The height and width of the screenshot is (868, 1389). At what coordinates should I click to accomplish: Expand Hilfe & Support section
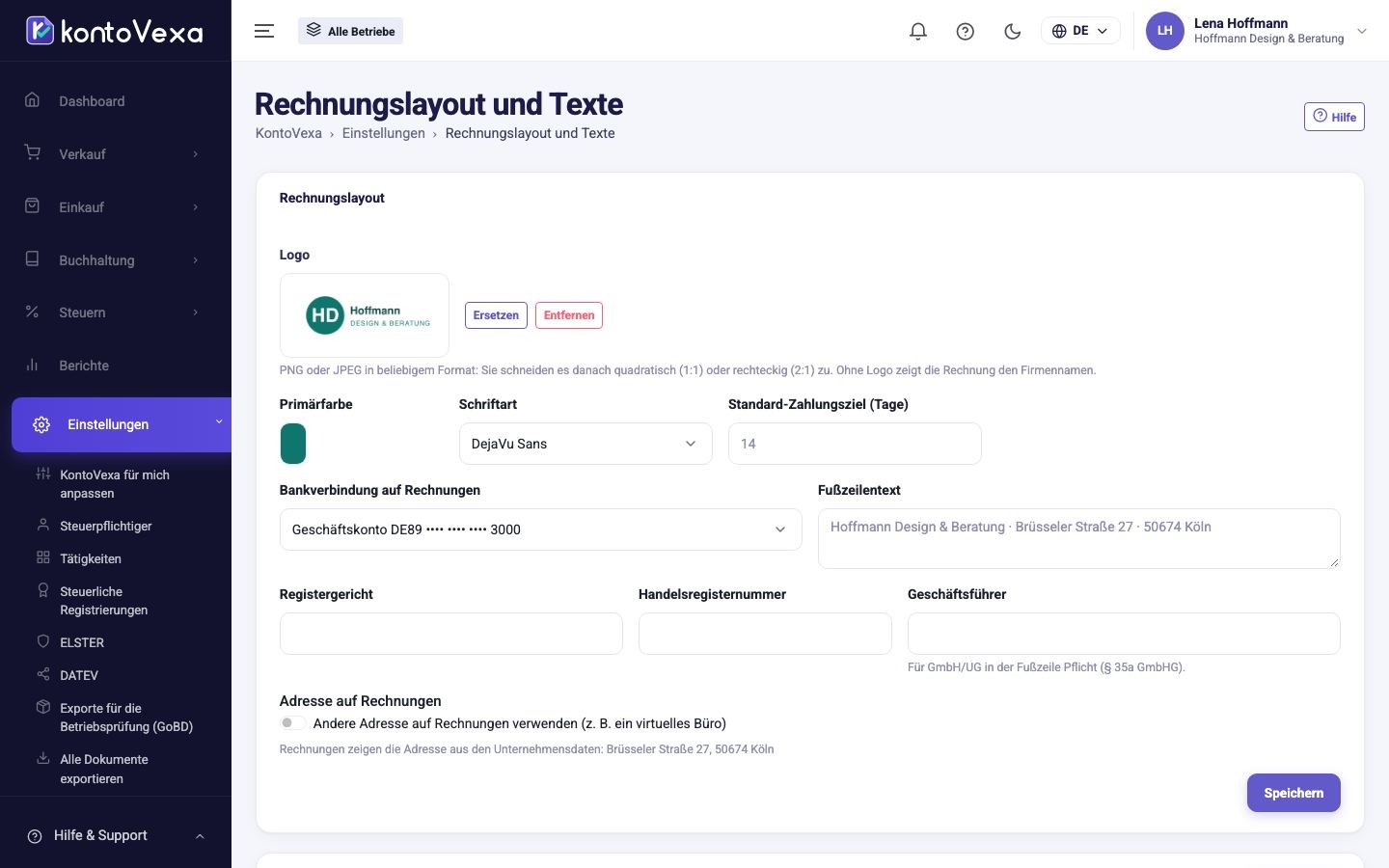tap(116, 835)
